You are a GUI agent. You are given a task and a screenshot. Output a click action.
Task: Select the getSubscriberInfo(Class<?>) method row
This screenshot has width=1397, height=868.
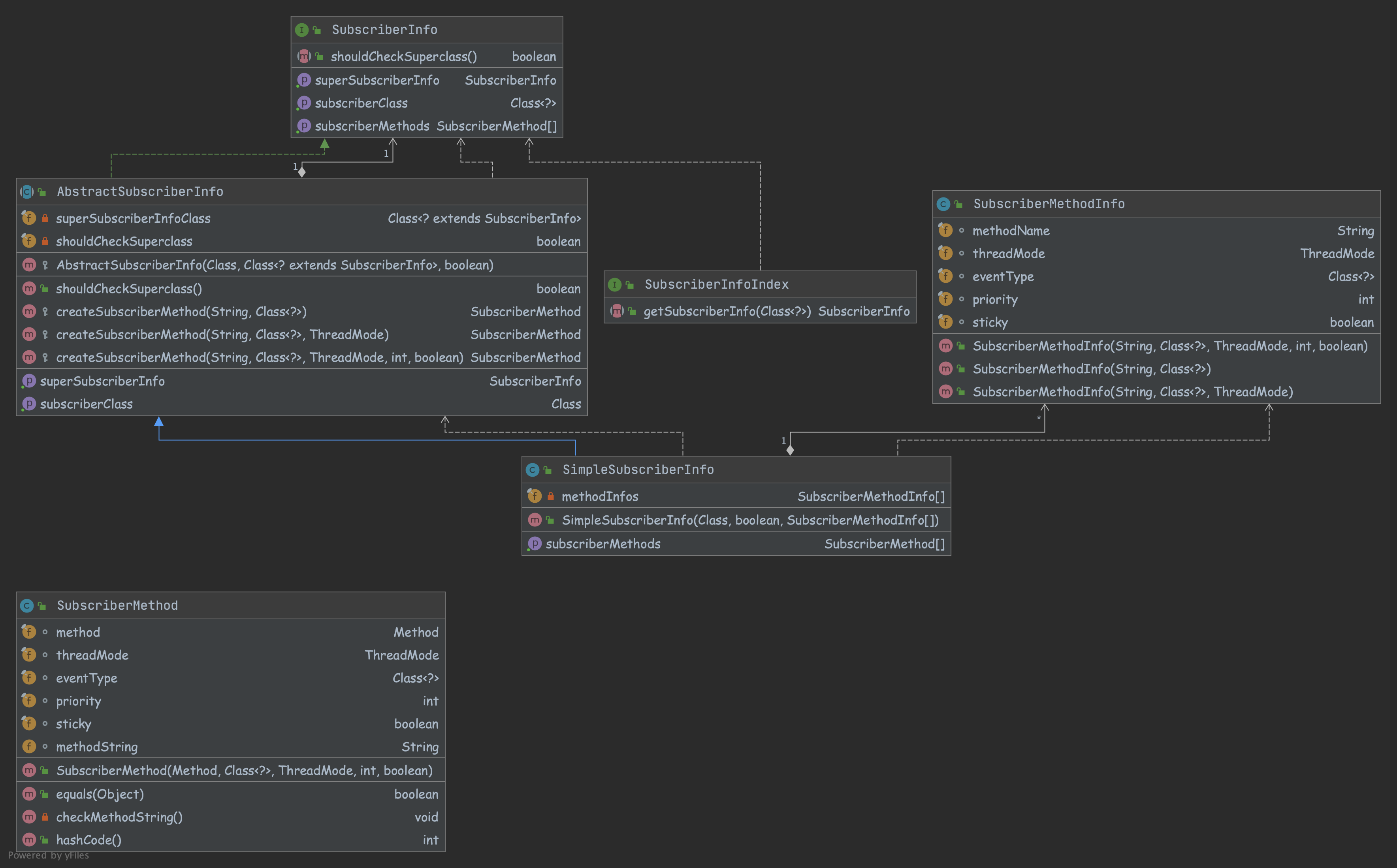(x=759, y=311)
